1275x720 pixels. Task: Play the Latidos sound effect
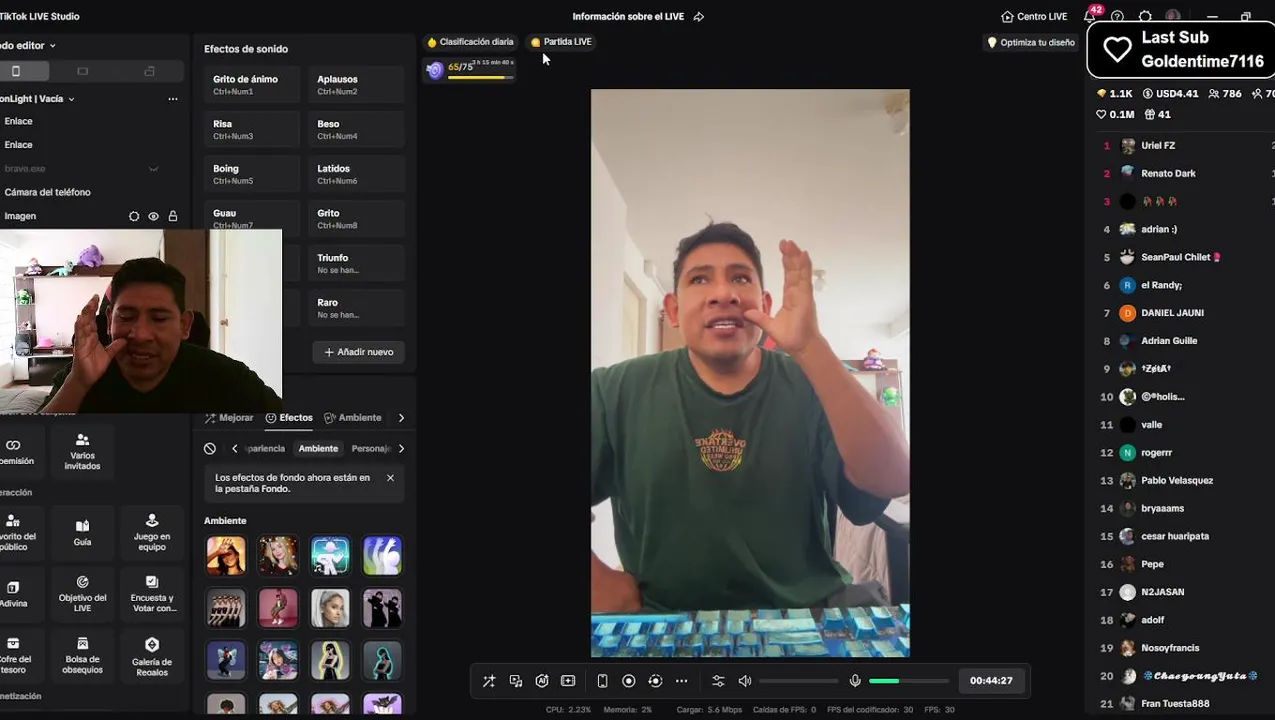357,174
